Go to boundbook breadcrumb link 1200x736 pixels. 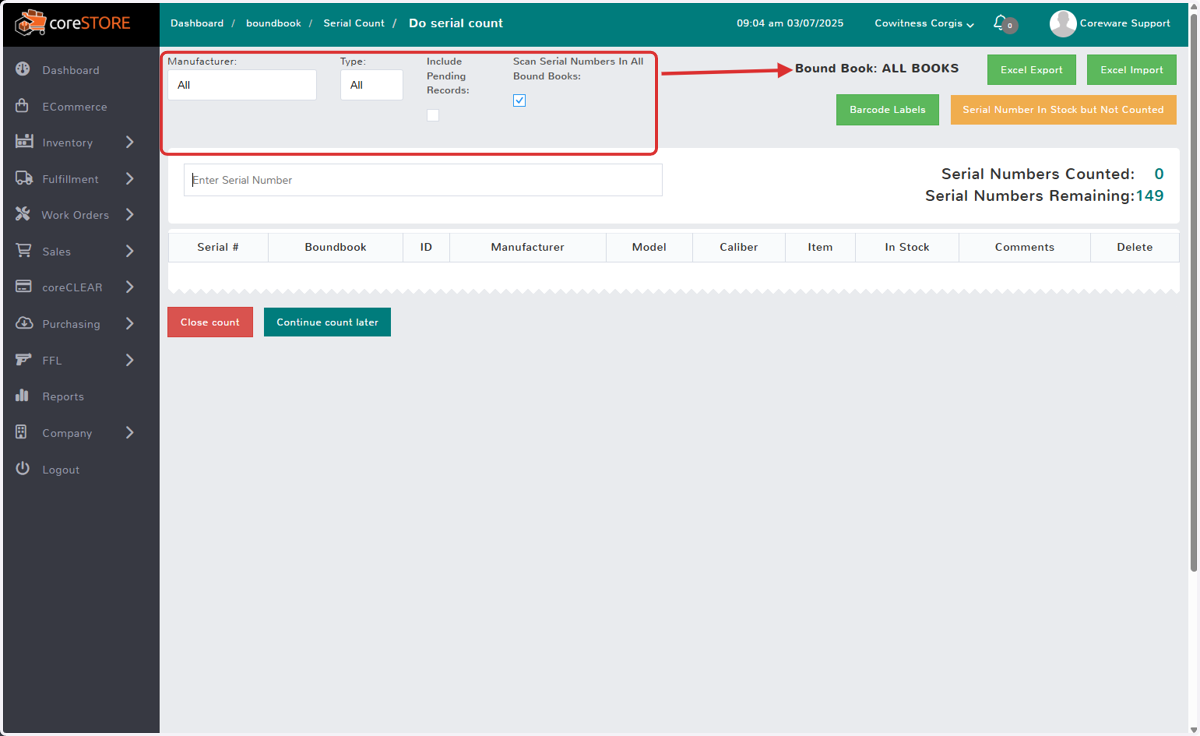click(x=273, y=23)
